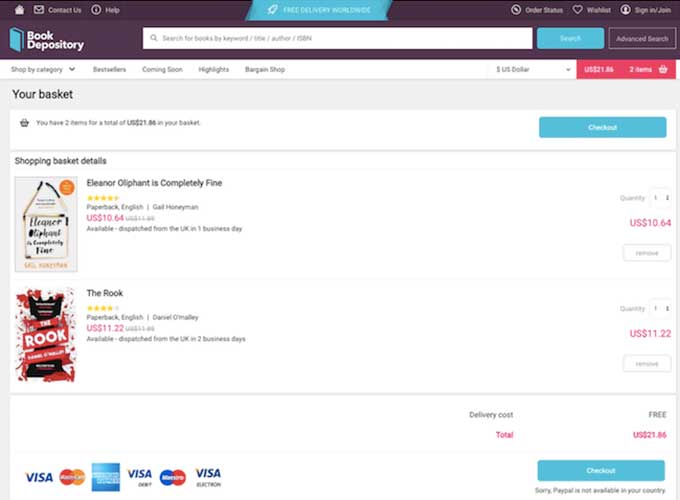Image resolution: width=680 pixels, height=500 pixels.
Task: Click the American Express logo
Action: coord(105,477)
